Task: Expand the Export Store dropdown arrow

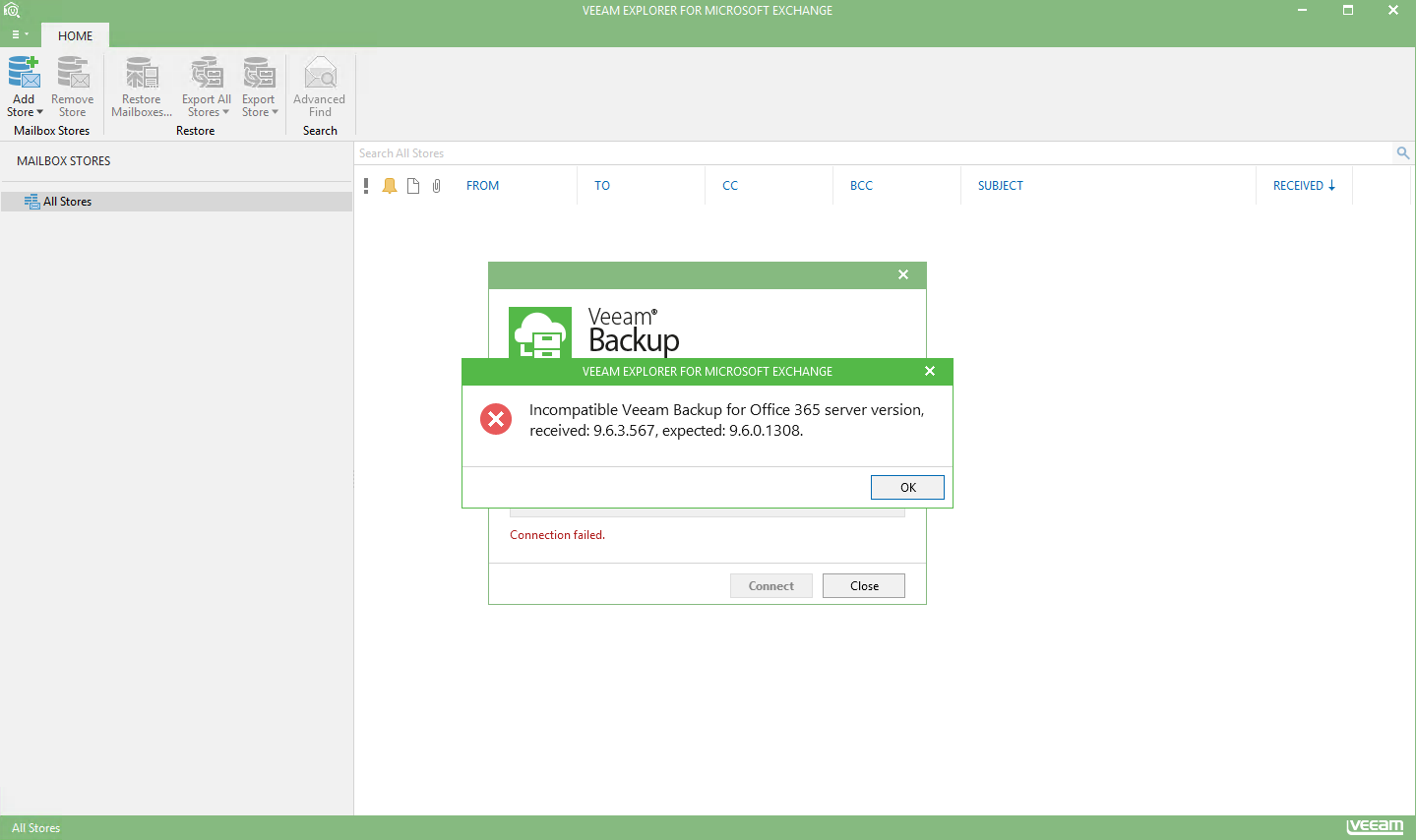Action: pyautogui.click(x=276, y=112)
